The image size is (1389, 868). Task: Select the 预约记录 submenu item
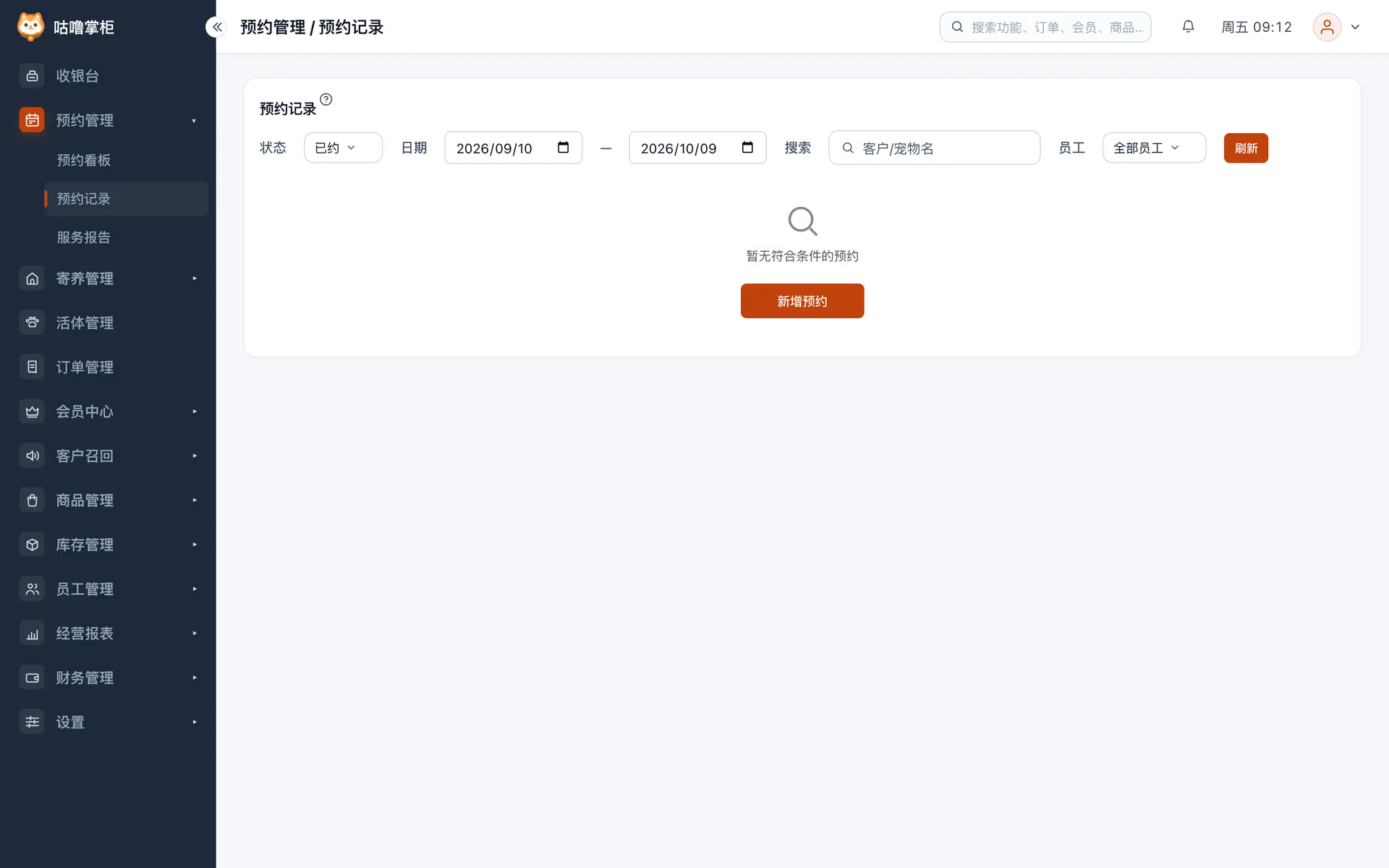(126, 198)
